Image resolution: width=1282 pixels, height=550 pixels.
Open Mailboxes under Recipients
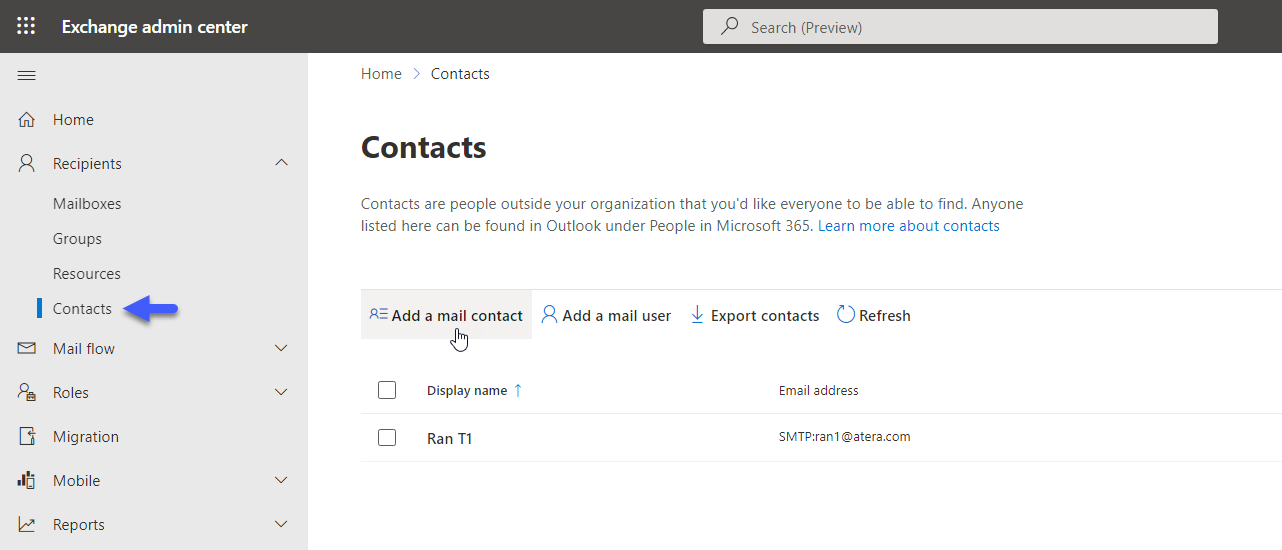coord(87,203)
